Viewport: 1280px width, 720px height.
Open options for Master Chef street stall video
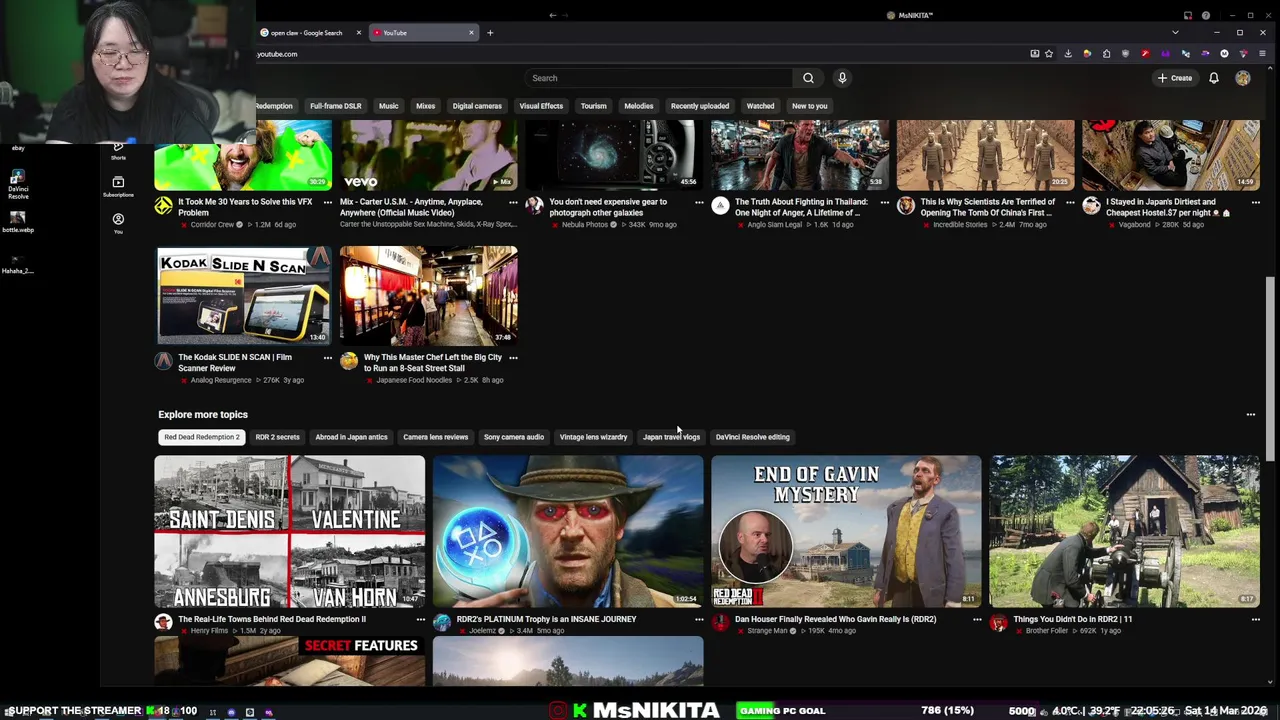tap(513, 357)
